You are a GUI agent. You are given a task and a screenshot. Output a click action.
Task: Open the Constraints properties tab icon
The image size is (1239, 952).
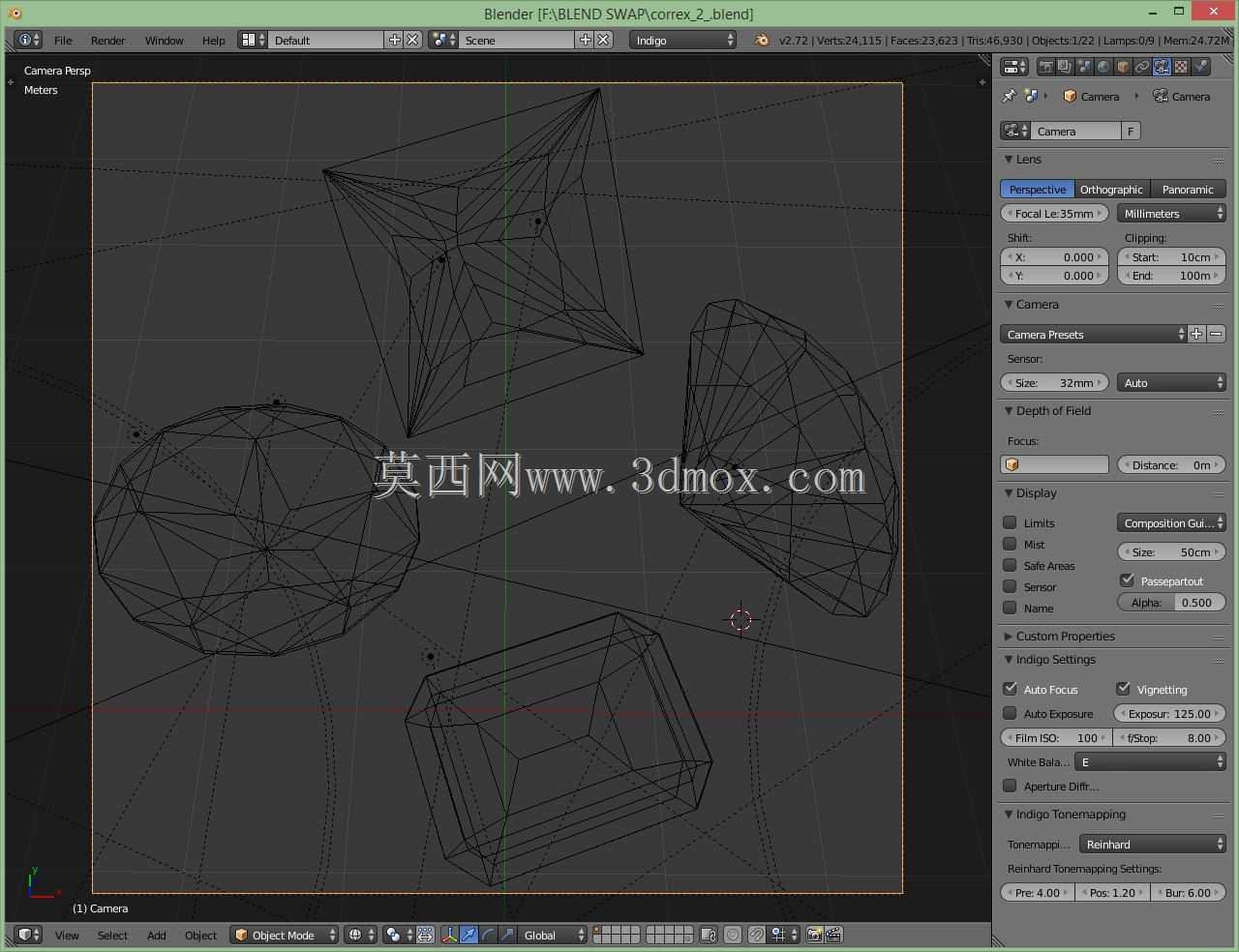[x=1142, y=67]
